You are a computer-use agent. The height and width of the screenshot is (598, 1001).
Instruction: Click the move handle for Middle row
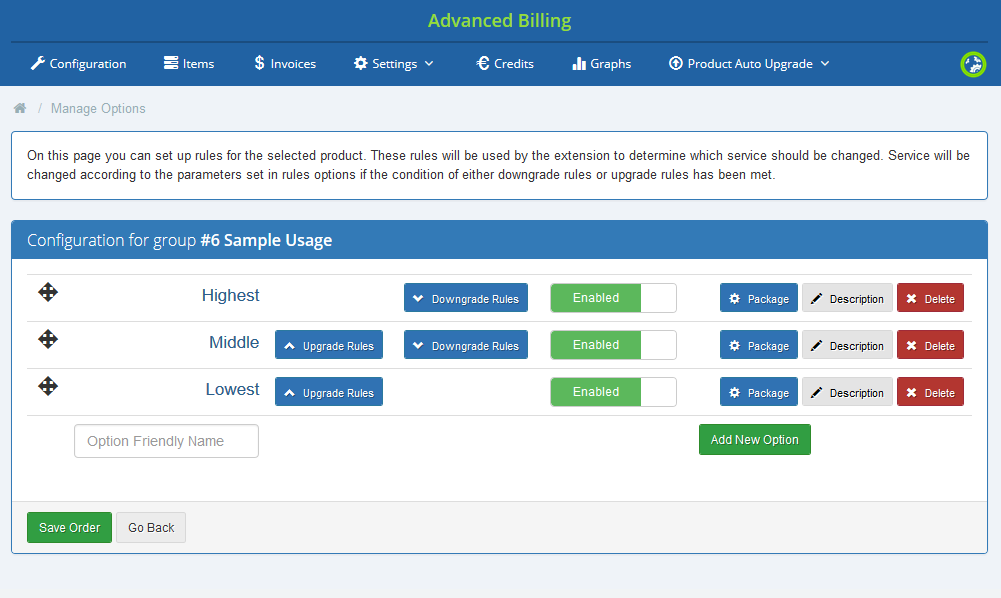tap(48, 339)
